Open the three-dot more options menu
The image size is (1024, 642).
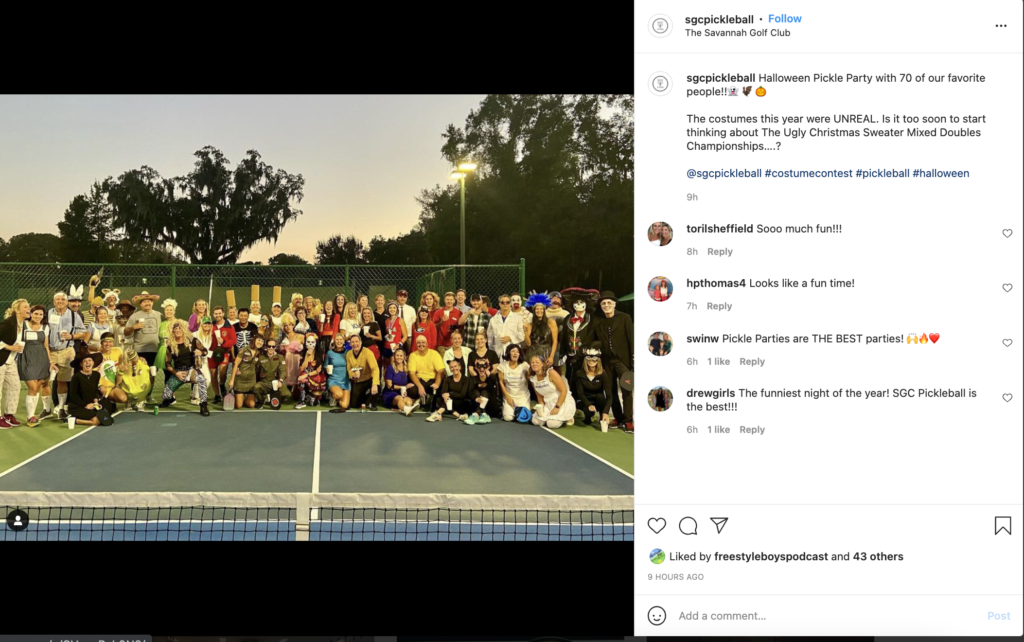point(1000,25)
